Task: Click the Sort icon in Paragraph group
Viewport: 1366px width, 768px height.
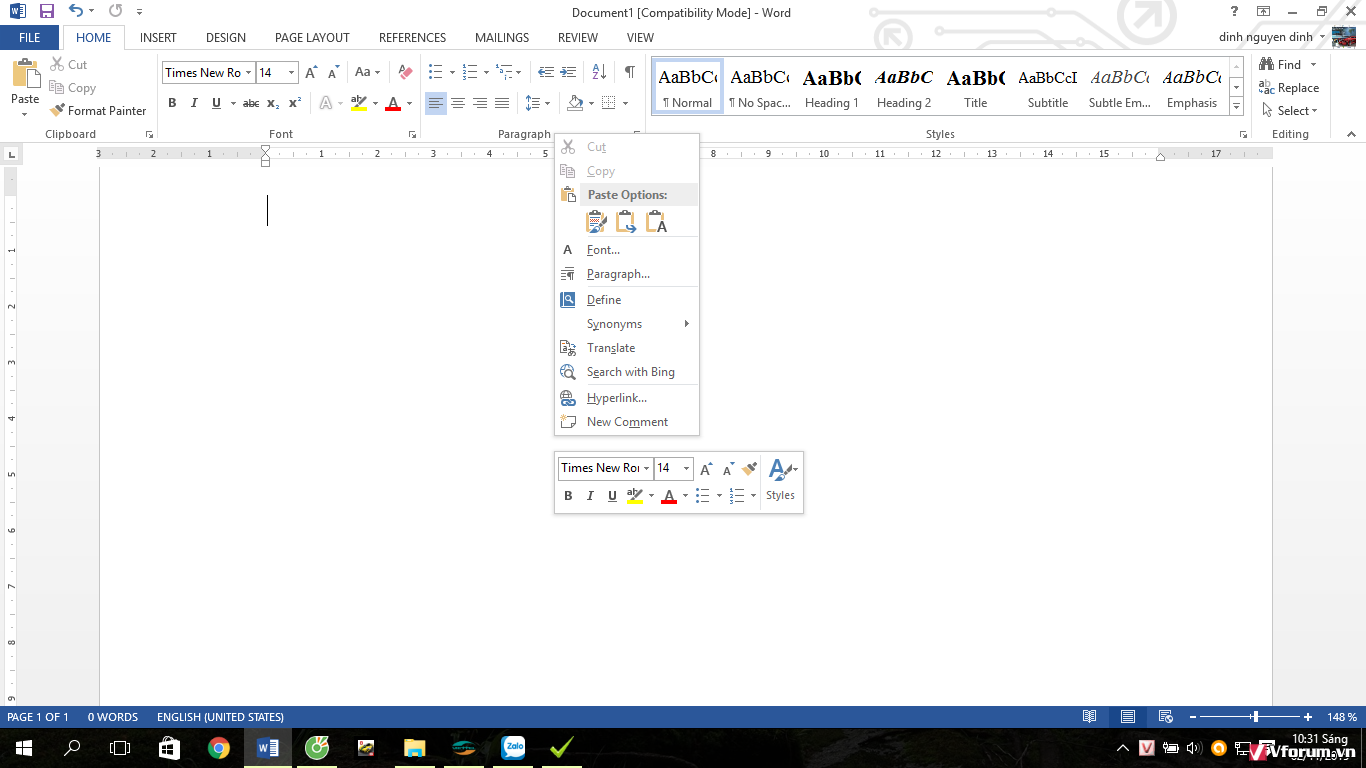Action: [x=599, y=72]
